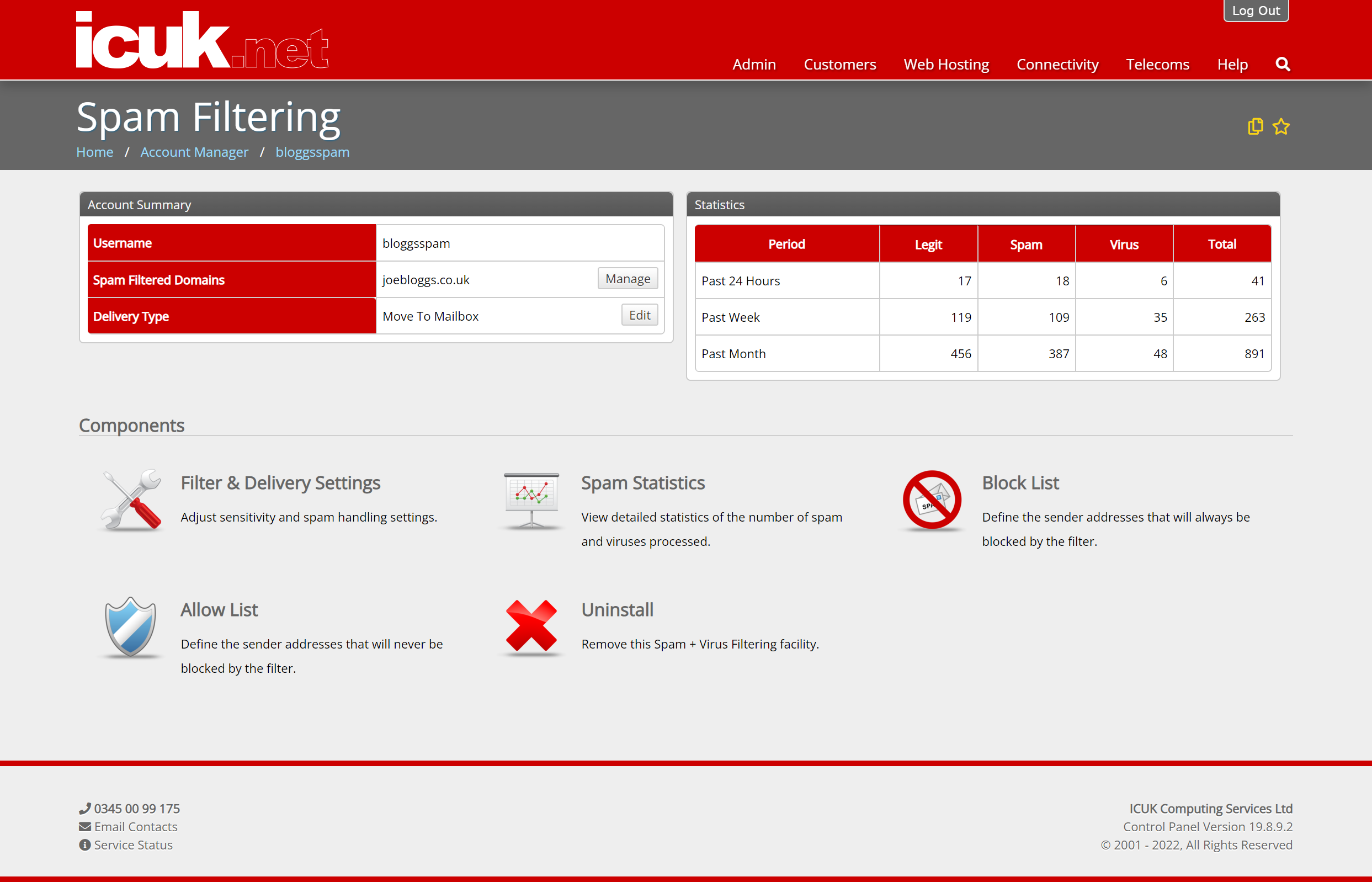Manage the spam filtered domains
Viewport: 1372px width, 882px height.
[x=627, y=279]
